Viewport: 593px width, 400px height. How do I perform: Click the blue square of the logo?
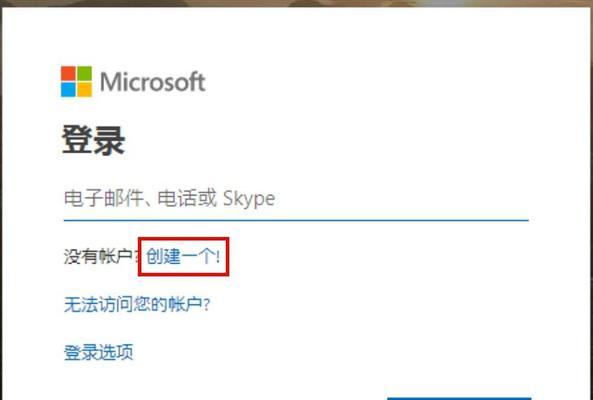(x=68, y=90)
